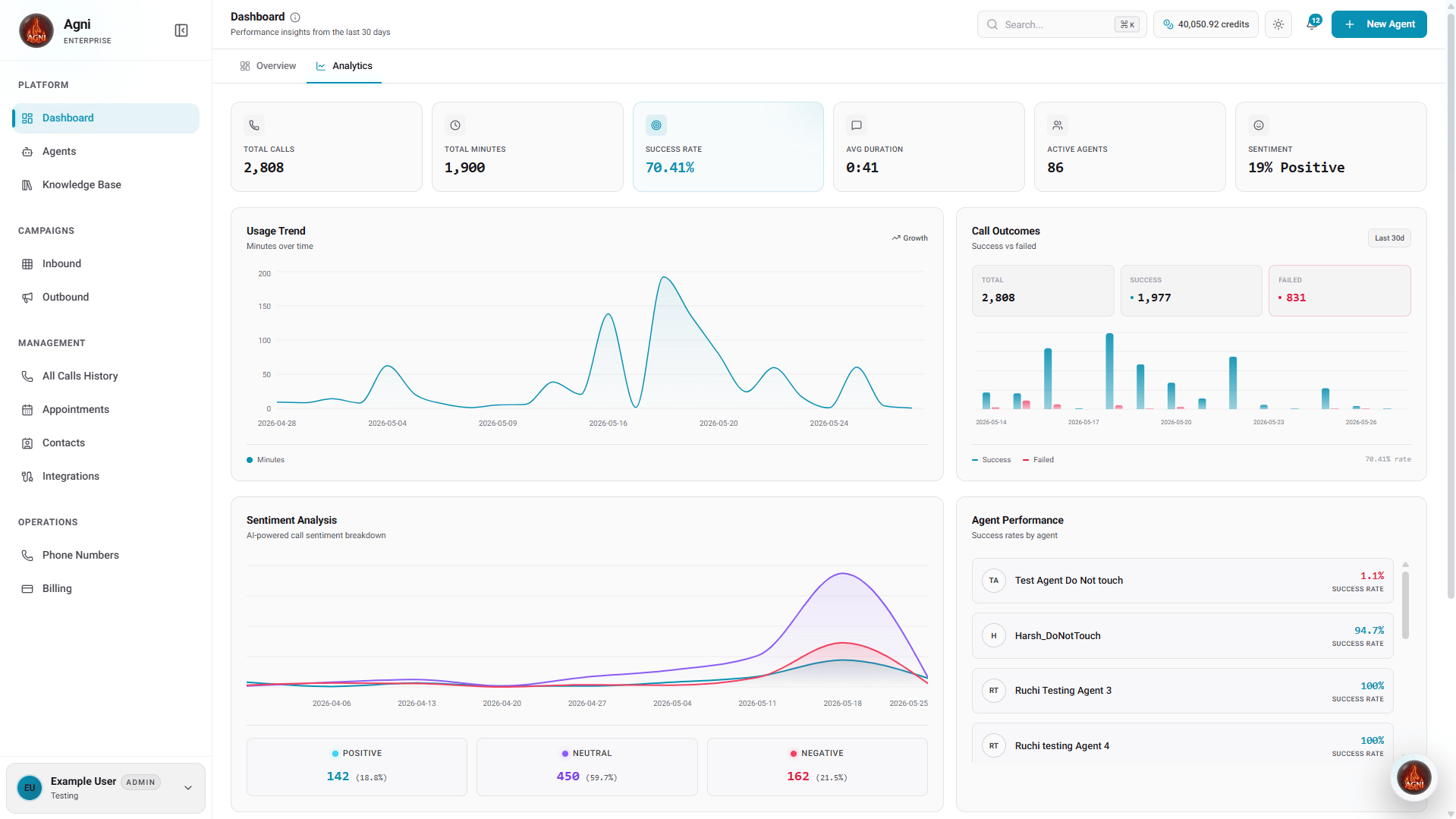Click Inbound grid icon in sidebar
Image resolution: width=1456 pixels, height=819 pixels.
click(x=27, y=264)
